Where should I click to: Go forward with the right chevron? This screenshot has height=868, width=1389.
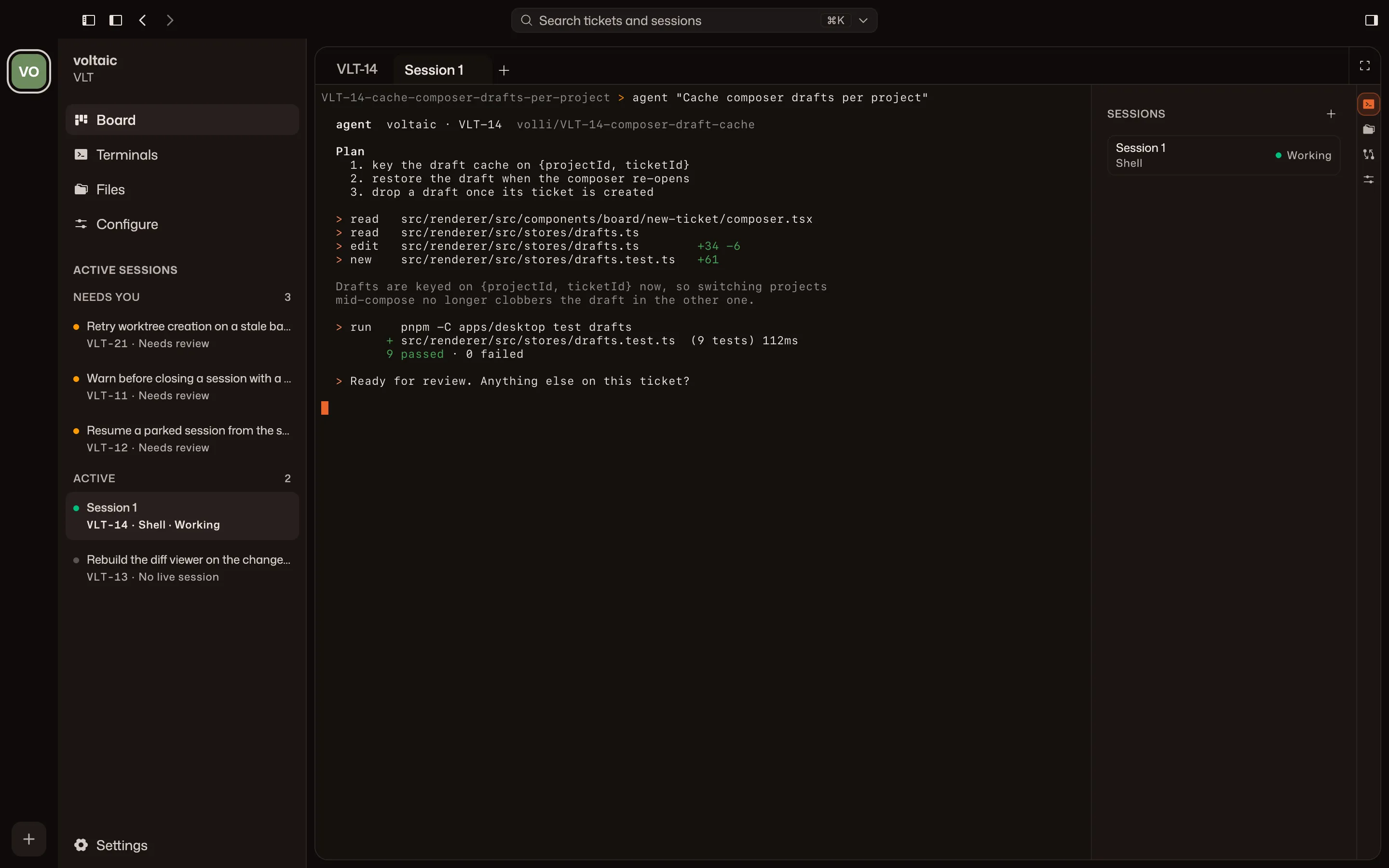169,20
